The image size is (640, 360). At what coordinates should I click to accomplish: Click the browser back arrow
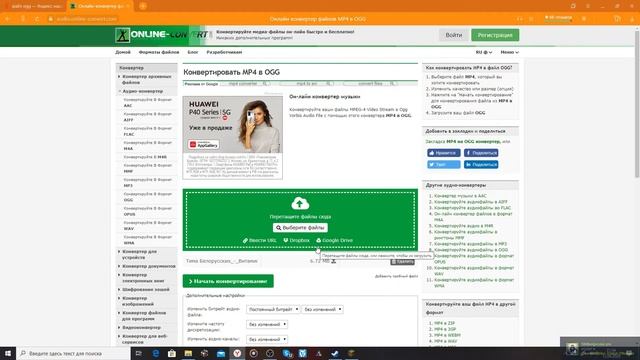tap(7, 19)
